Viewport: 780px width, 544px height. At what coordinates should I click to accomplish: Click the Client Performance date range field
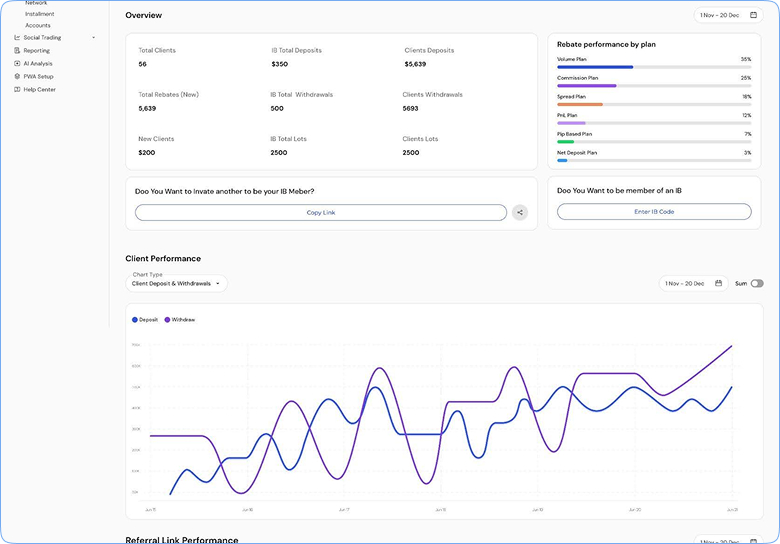click(x=693, y=283)
